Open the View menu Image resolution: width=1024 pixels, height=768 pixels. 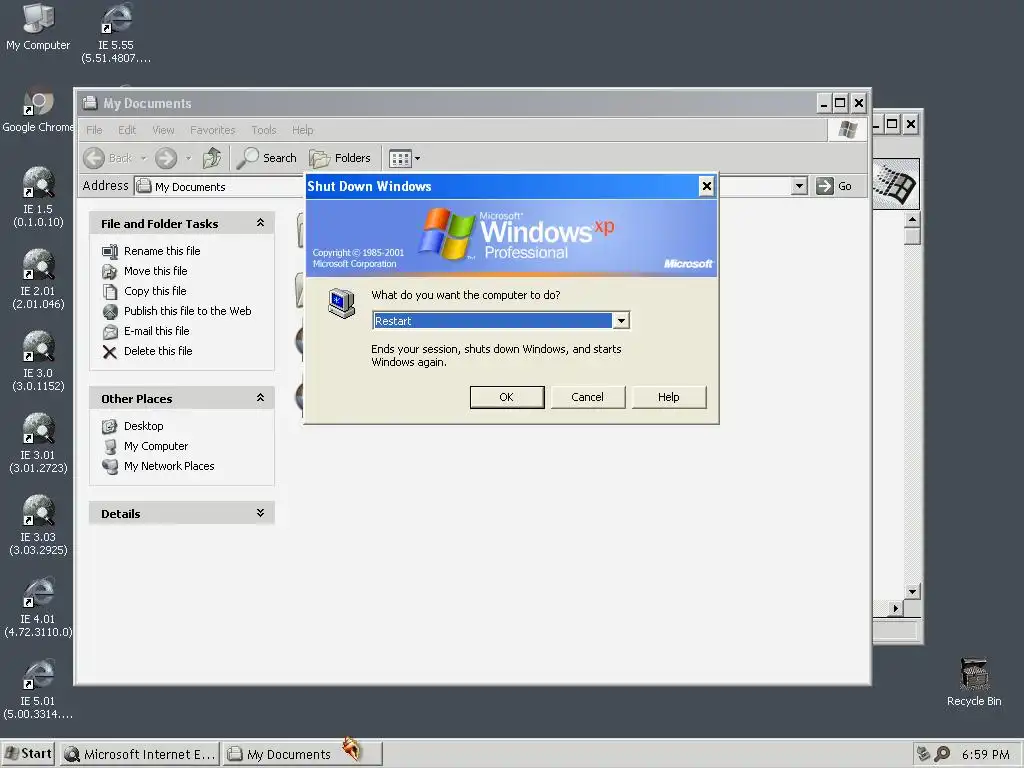pos(163,130)
